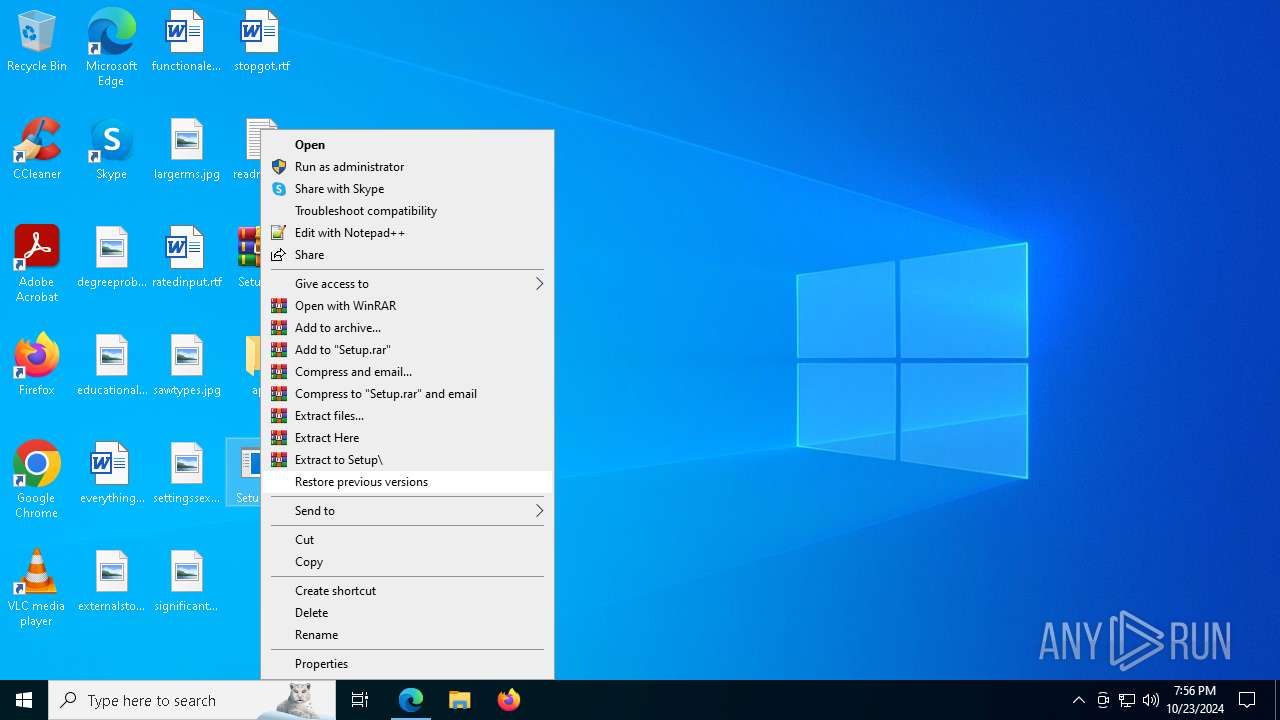Select the Adobe Acrobat desktop shortcut
The height and width of the screenshot is (720, 1280).
(x=37, y=264)
